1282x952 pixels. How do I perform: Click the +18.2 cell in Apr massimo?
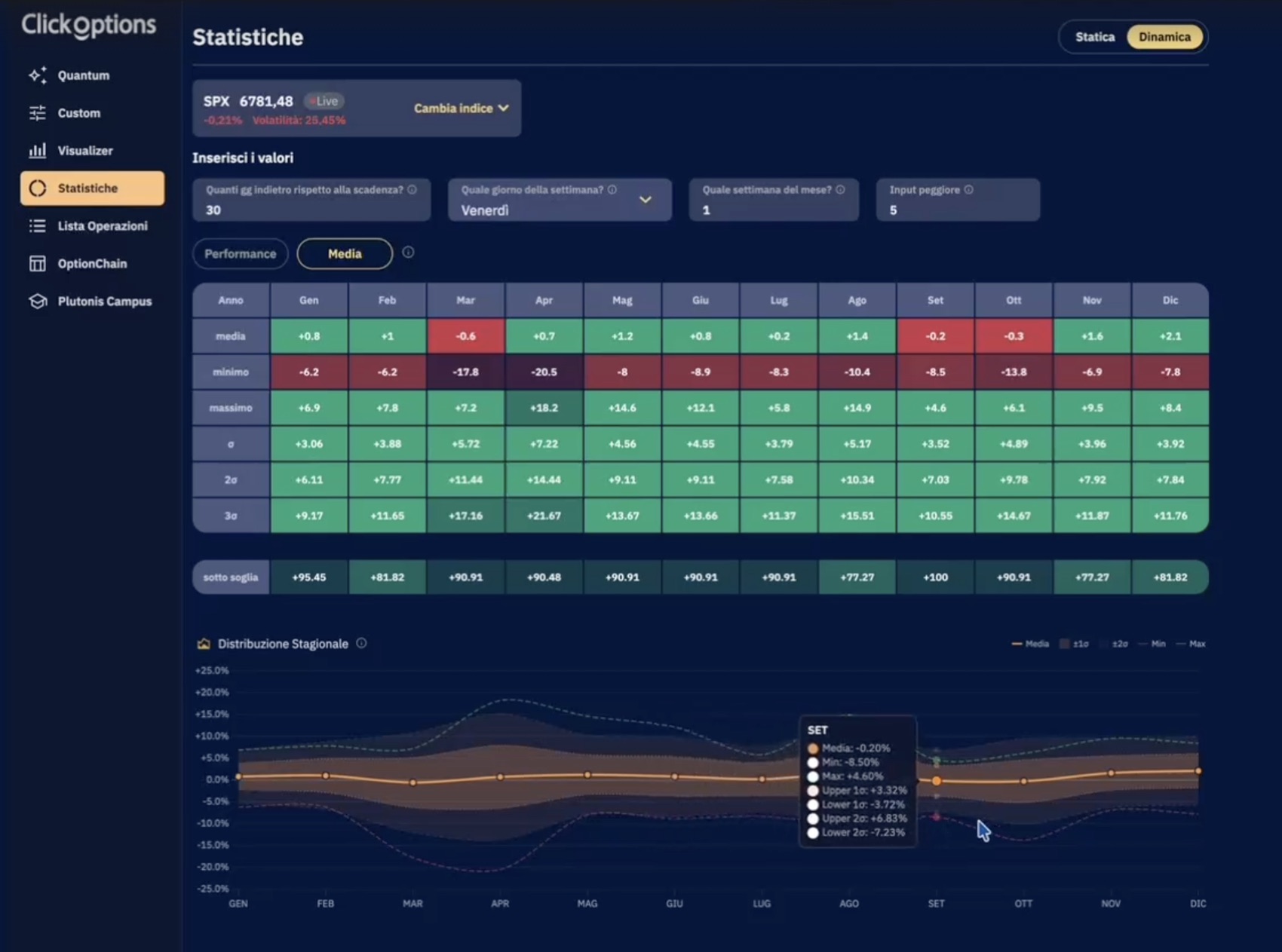(x=544, y=408)
